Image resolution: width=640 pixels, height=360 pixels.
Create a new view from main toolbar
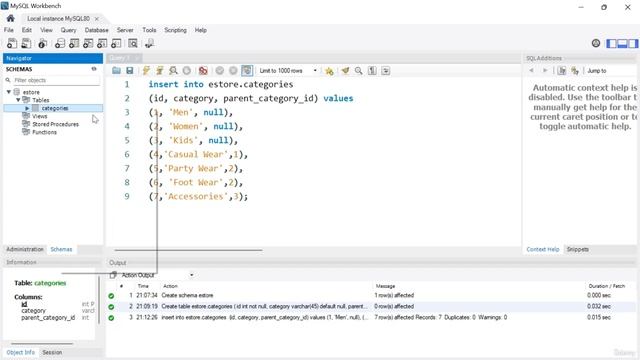(x=88, y=43)
